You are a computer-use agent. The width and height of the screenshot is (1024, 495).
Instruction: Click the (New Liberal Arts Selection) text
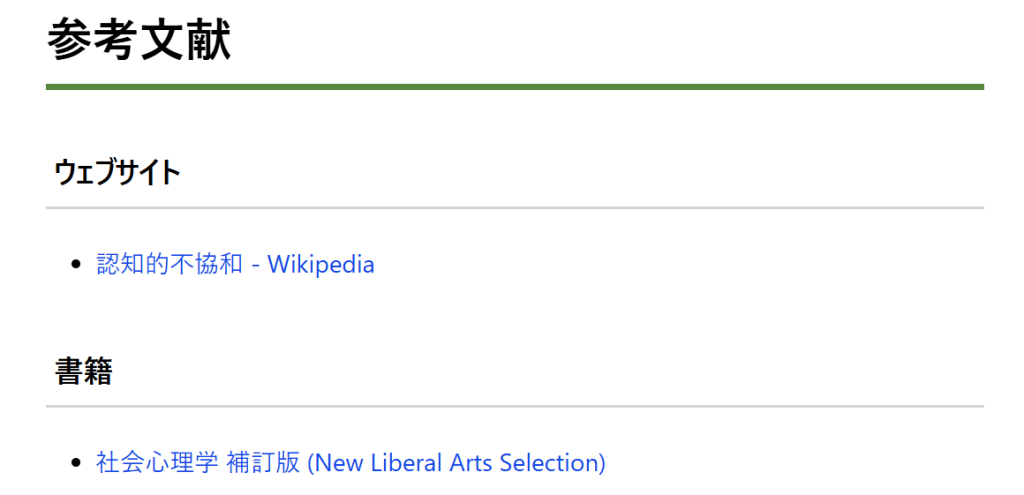(x=456, y=463)
